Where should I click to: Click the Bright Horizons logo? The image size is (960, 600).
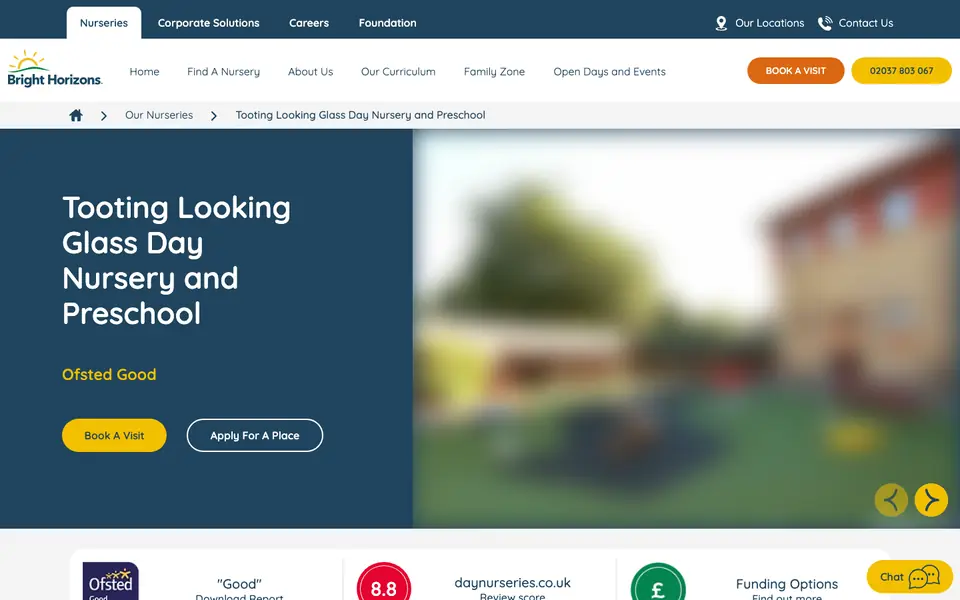coord(54,69)
